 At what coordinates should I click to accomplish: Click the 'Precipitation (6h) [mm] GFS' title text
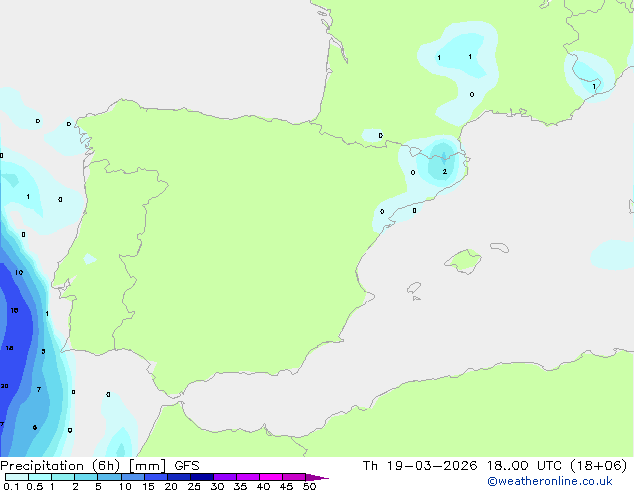[100, 466]
